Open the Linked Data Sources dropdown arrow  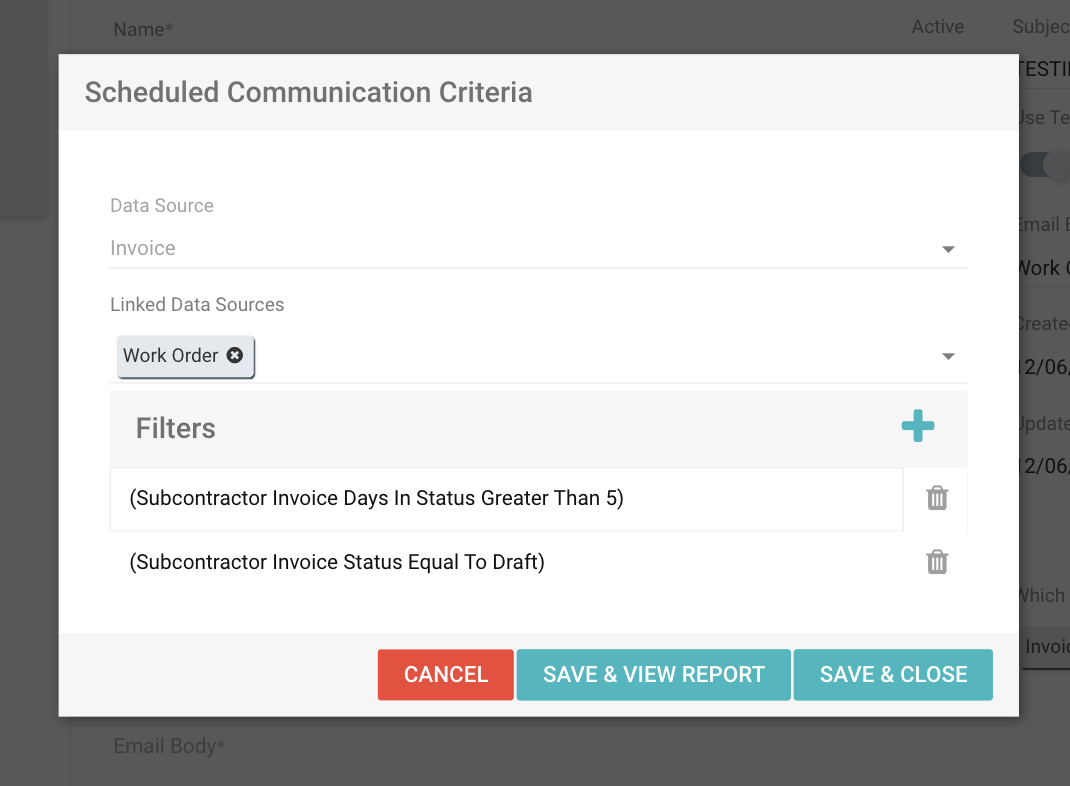point(948,356)
